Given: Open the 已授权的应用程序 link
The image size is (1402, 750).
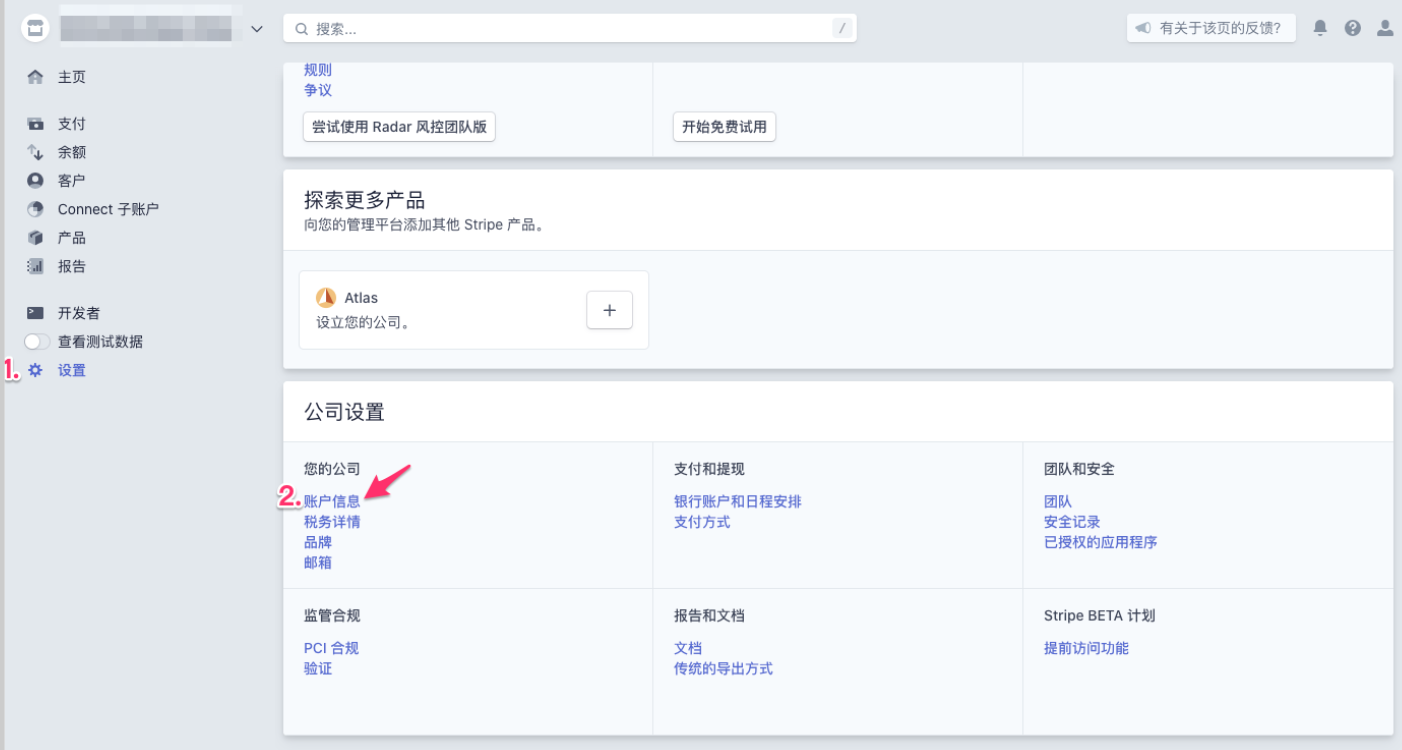Looking at the screenshot, I should pos(1100,542).
